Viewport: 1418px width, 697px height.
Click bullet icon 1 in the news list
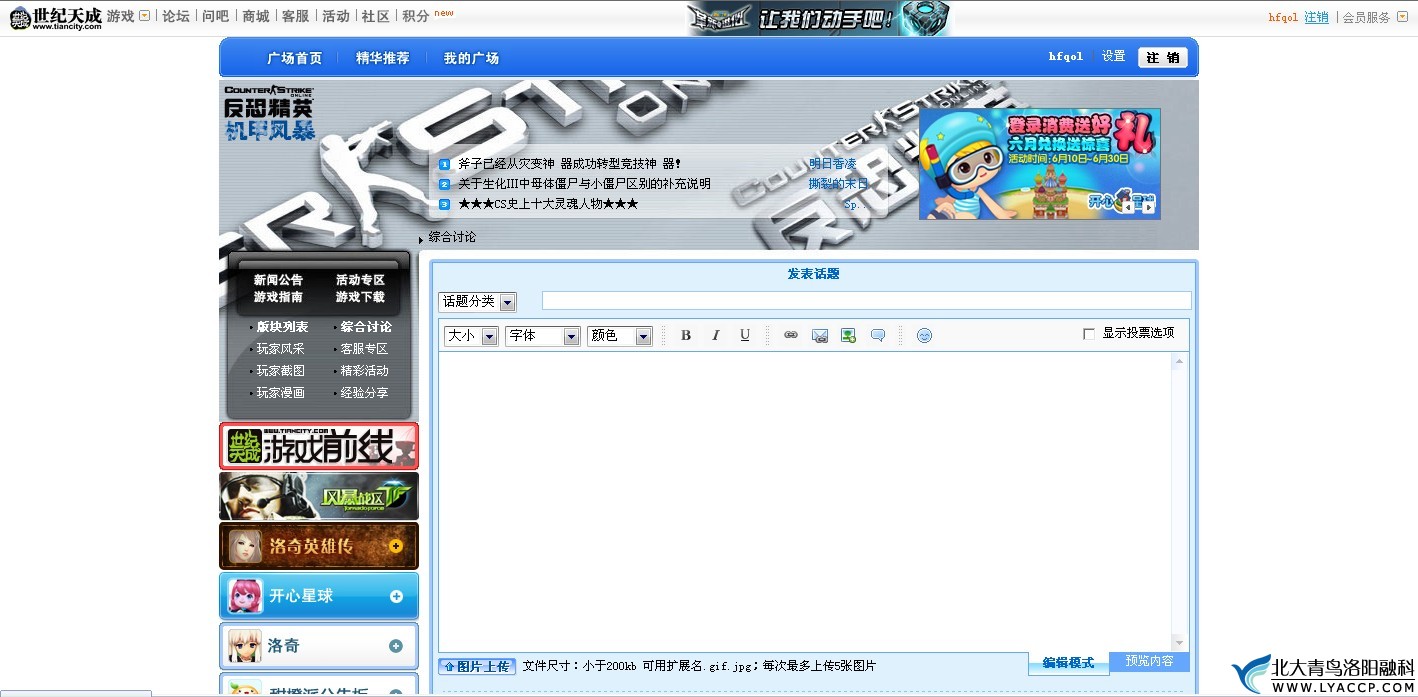445,164
